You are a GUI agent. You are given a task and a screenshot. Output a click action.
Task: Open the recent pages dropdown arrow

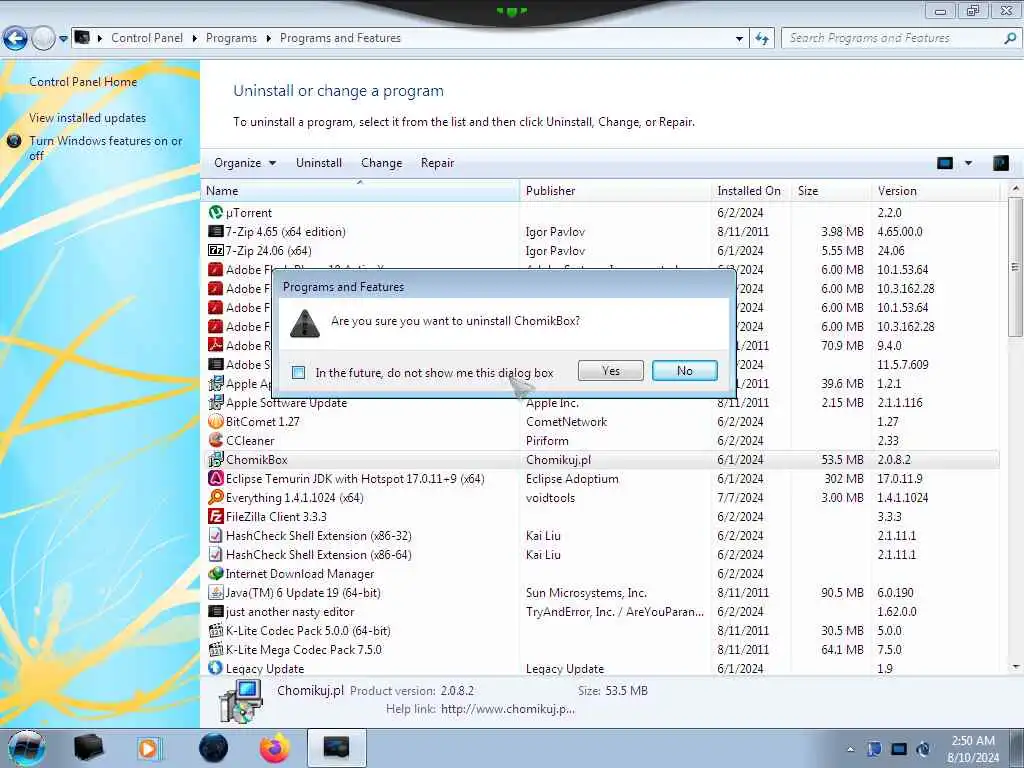coord(63,39)
